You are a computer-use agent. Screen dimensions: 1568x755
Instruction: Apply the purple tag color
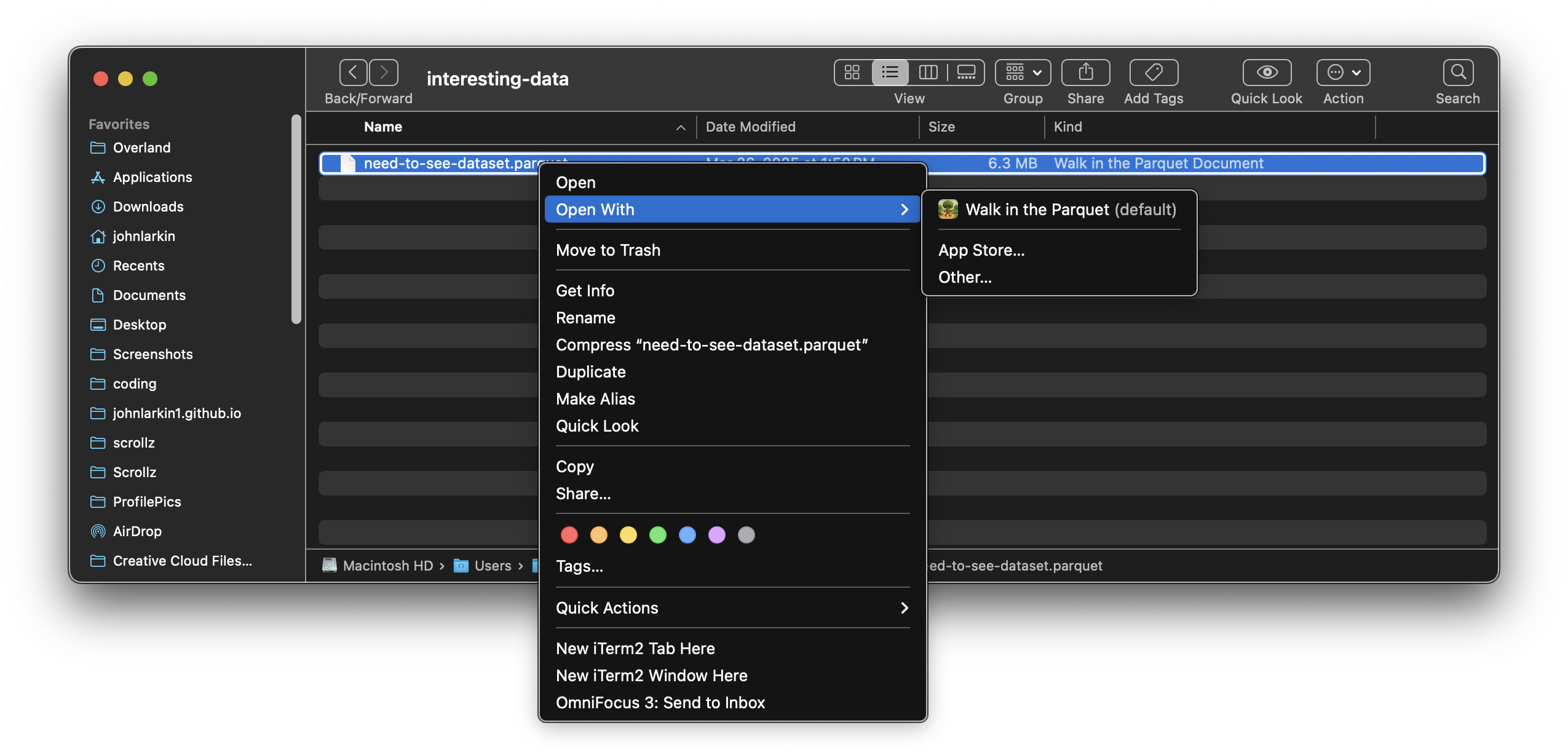[x=717, y=535]
